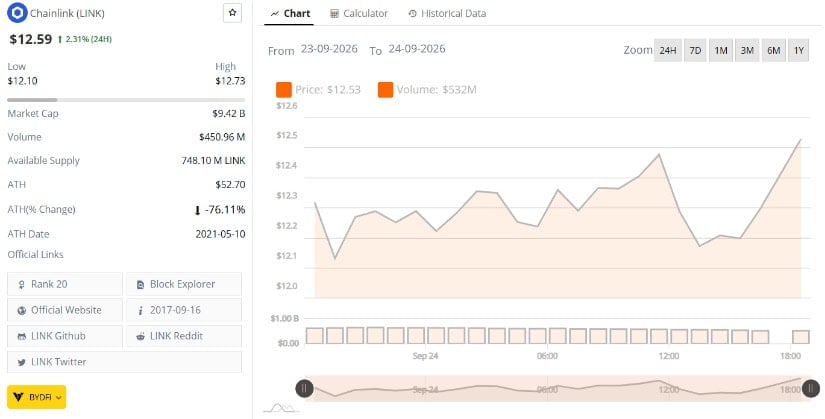This screenshot has width=825, height=419.
Task: Open the Historical Data tab
Action: click(447, 14)
